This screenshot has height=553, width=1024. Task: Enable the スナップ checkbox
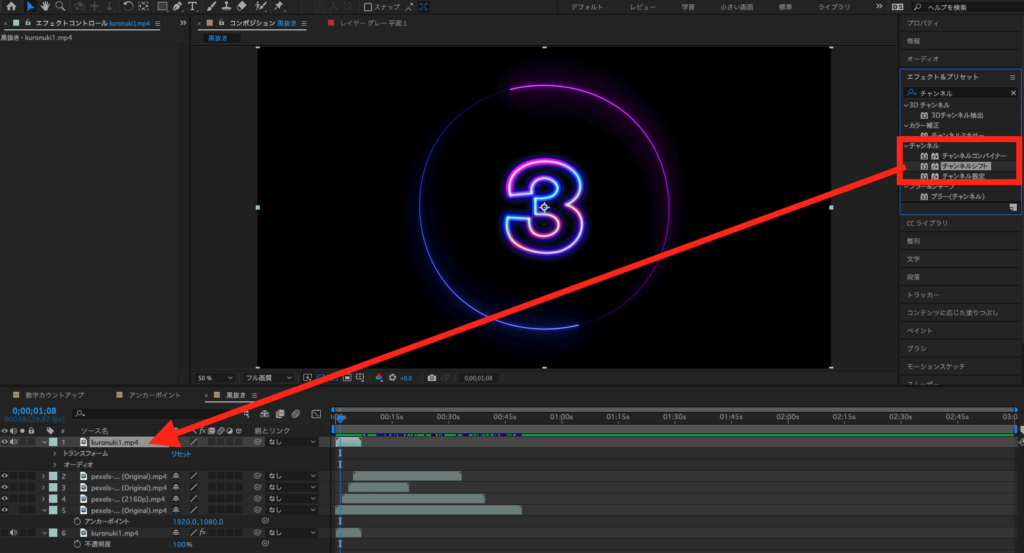coord(368,7)
